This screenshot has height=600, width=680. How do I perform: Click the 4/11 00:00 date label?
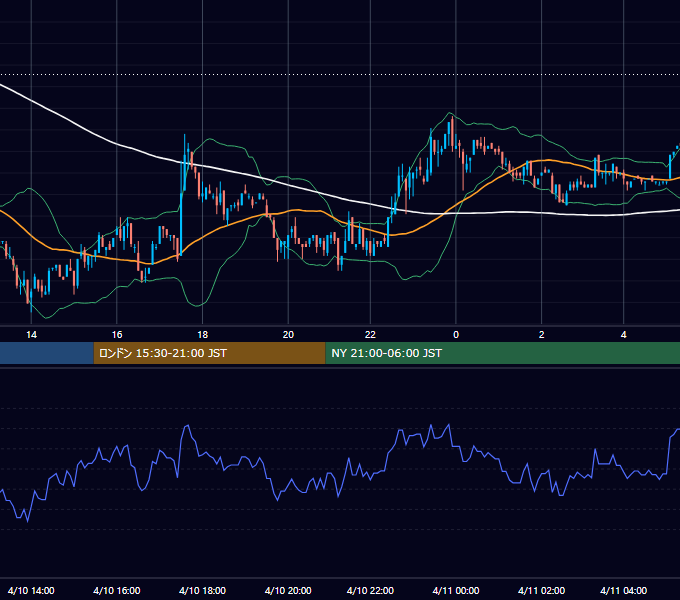456,590
